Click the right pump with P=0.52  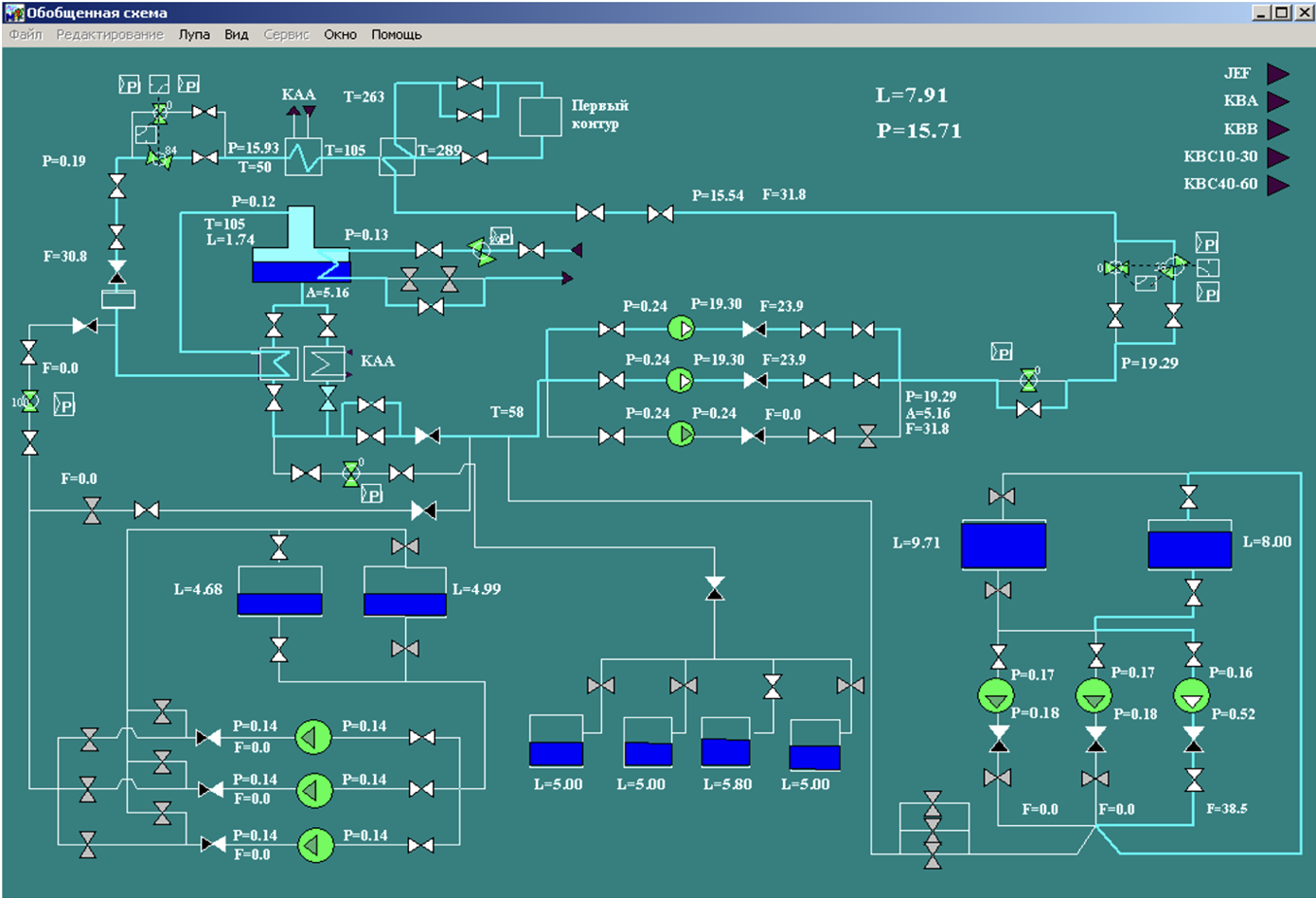coord(1191,698)
